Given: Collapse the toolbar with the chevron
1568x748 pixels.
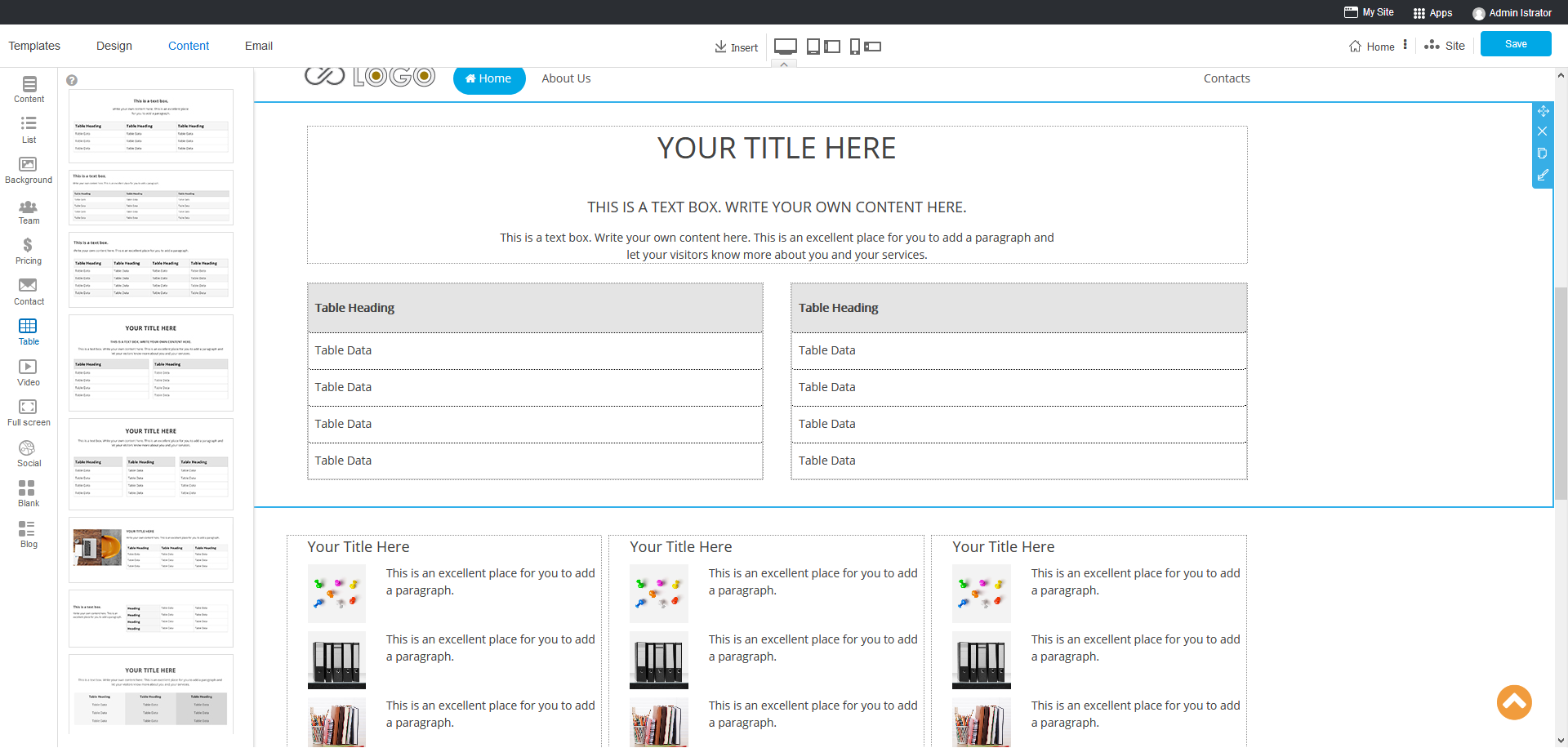Looking at the screenshot, I should pos(784,64).
